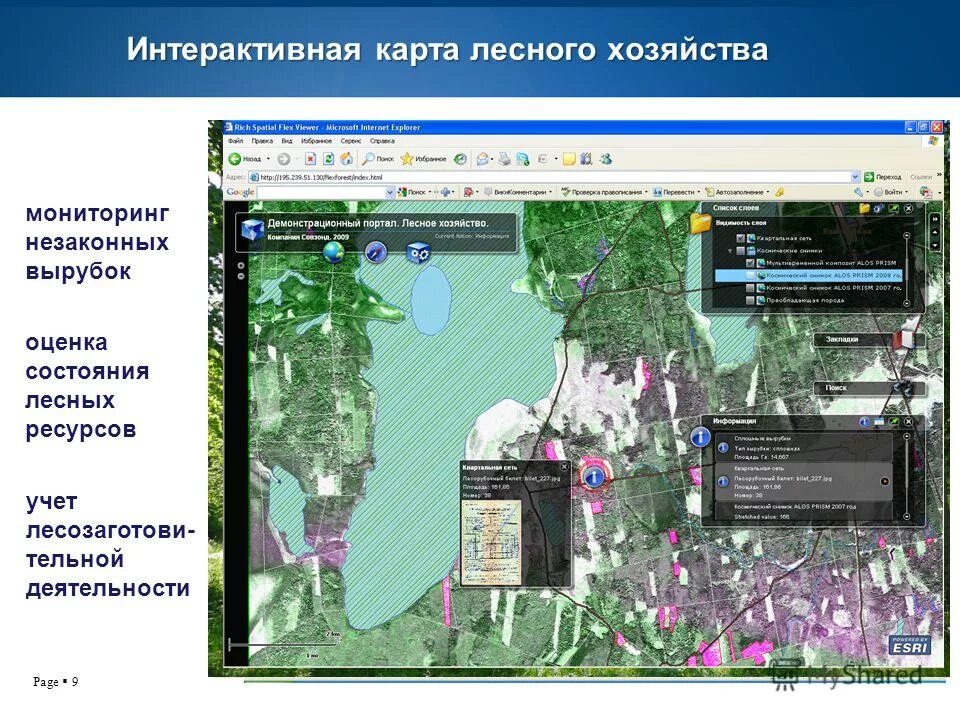Image resolution: width=960 pixels, height=720 pixels.
Task: Minimize the Список слоев panel with green arrow icon
Action: (894, 208)
